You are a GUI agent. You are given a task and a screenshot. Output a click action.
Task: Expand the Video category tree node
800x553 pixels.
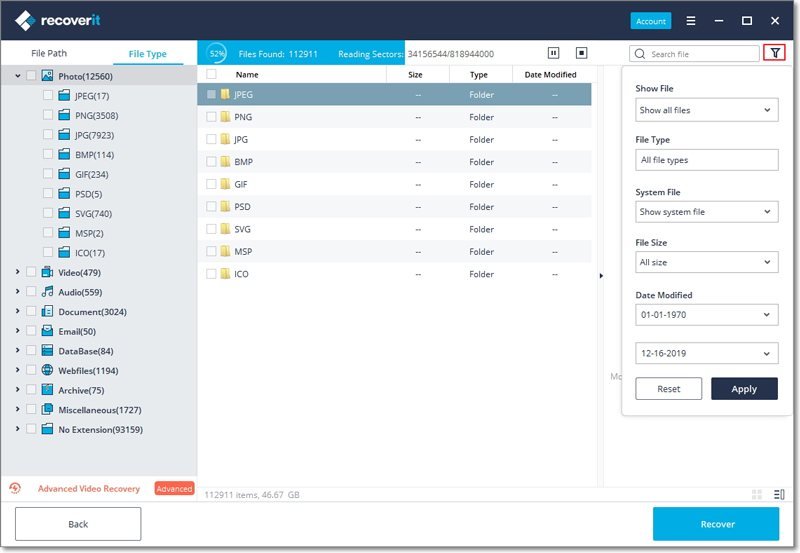point(17,272)
